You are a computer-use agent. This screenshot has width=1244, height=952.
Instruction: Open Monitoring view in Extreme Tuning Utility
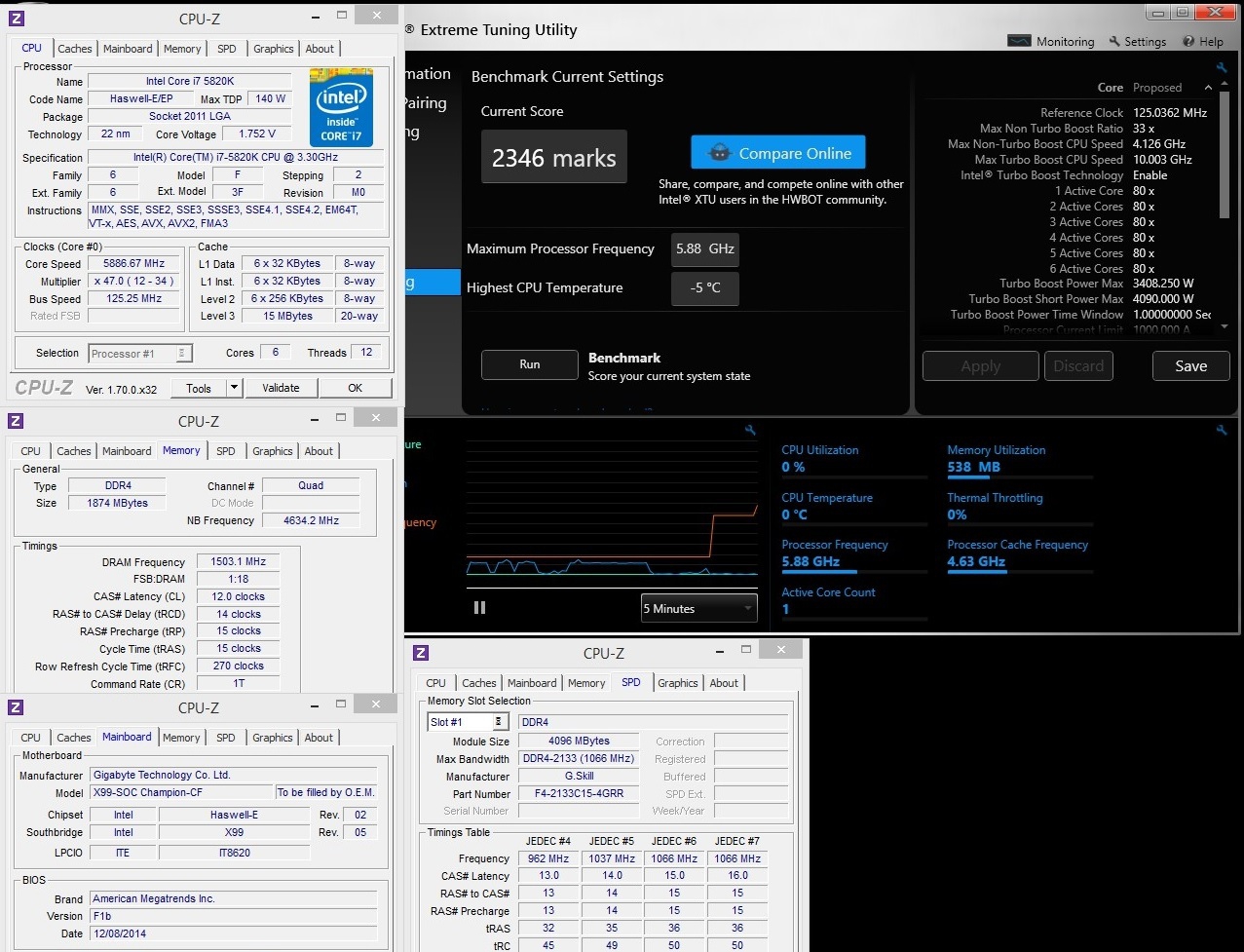click(1051, 42)
